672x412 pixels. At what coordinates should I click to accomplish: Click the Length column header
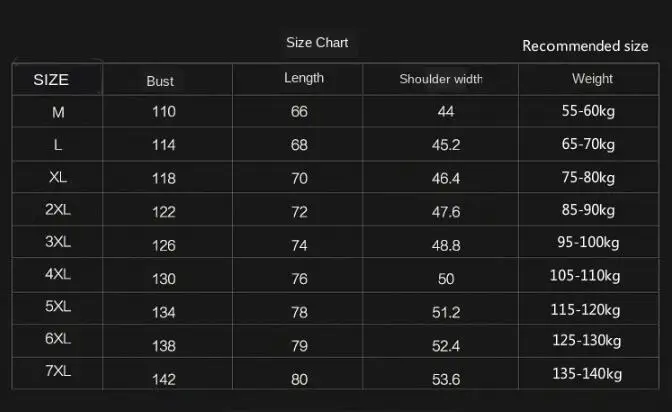point(304,78)
